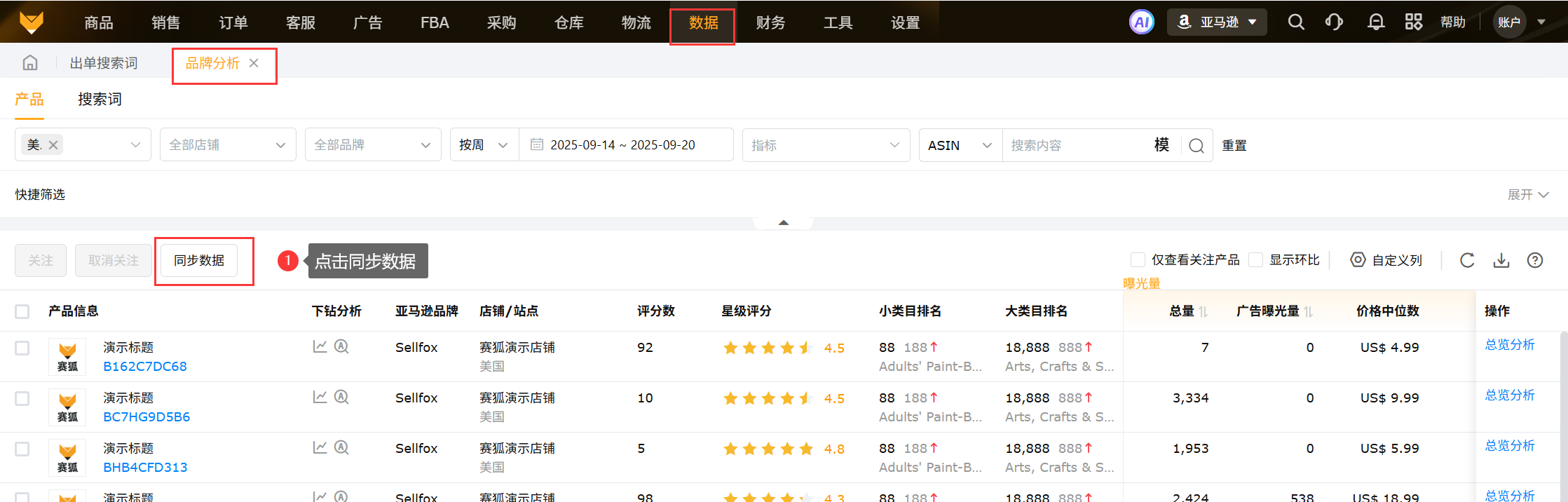Click the 同步数据 button
This screenshot has width=1568, height=502.
click(x=199, y=261)
